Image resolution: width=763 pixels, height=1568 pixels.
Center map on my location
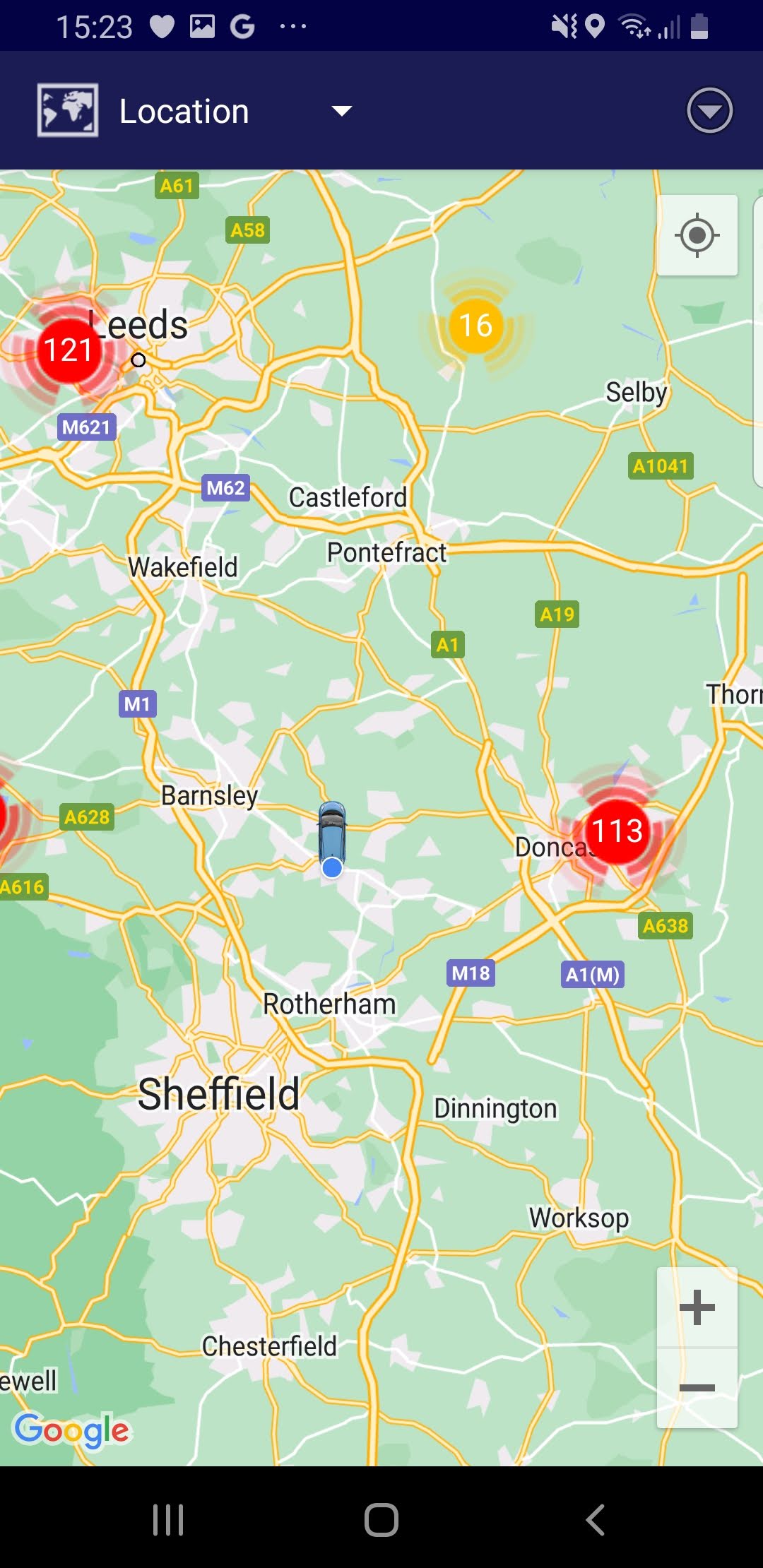[697, 235]
